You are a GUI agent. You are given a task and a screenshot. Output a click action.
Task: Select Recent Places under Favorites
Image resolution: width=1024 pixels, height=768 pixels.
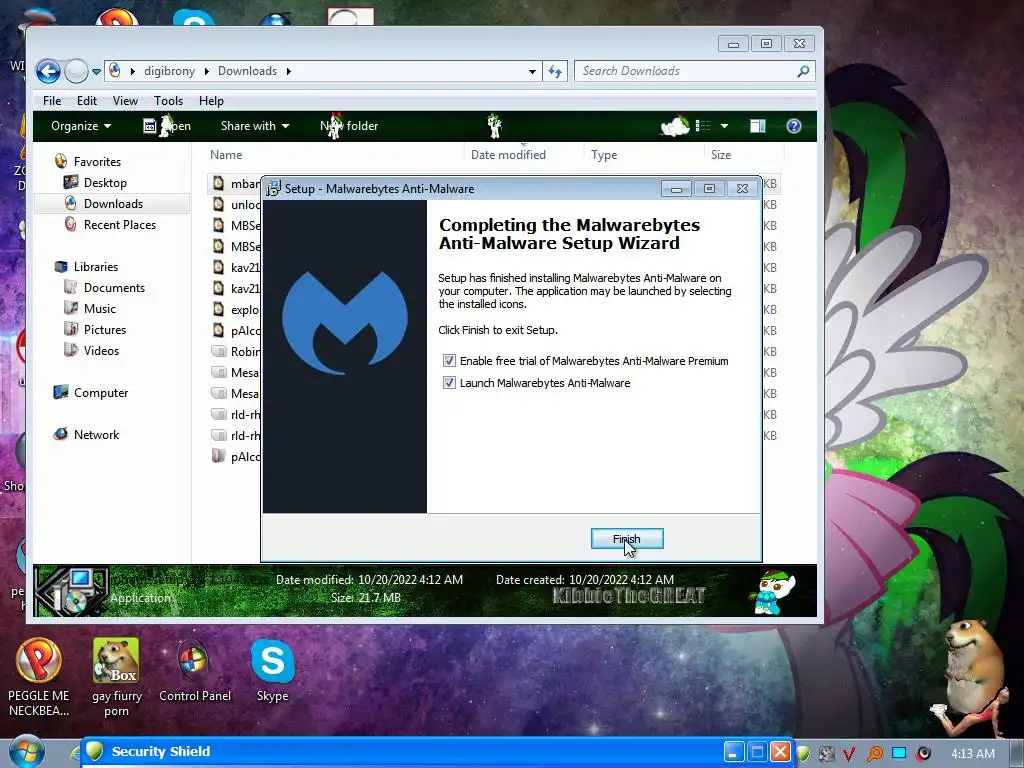(x=110, y=225)
